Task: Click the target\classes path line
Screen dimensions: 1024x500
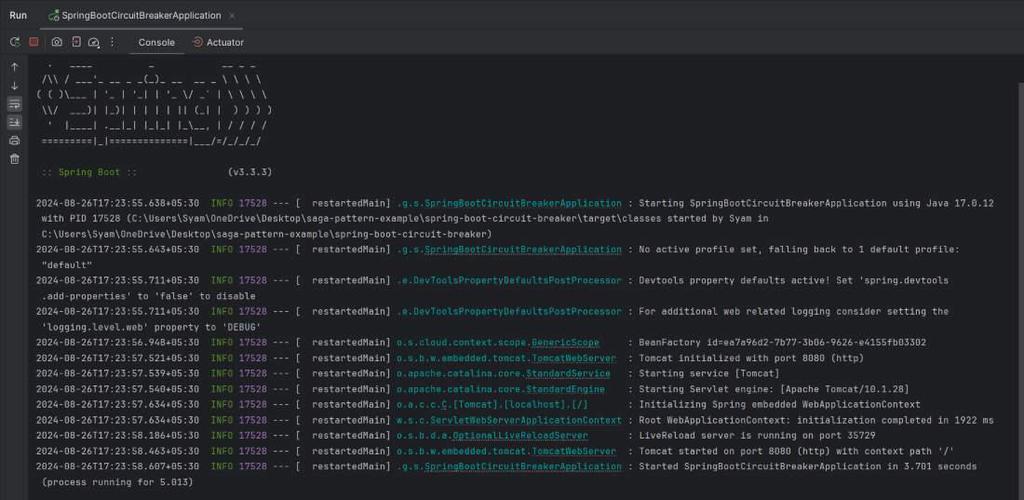Action: [405, 219]
